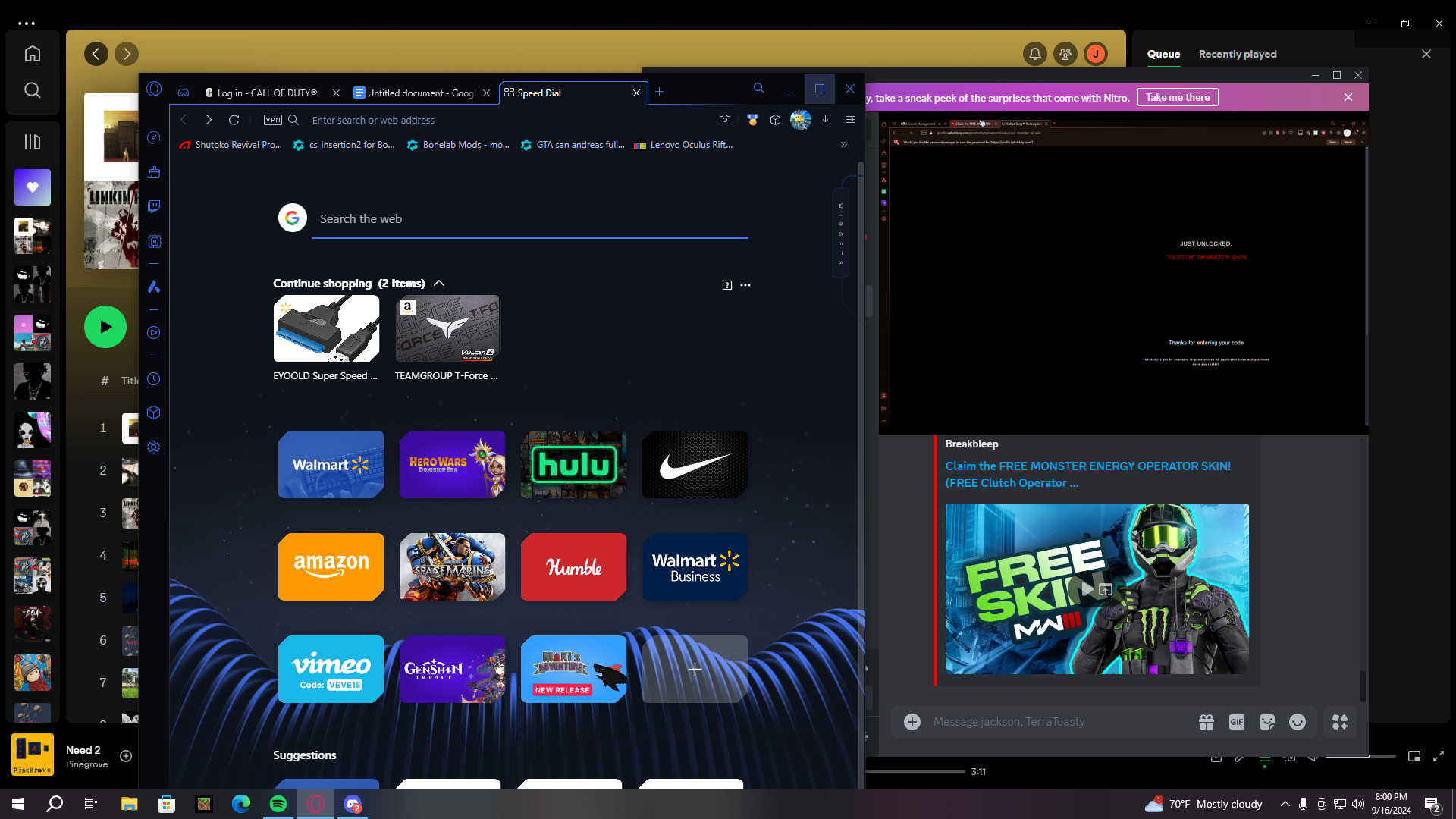Click Spotify notifications bell icon

1034,54
